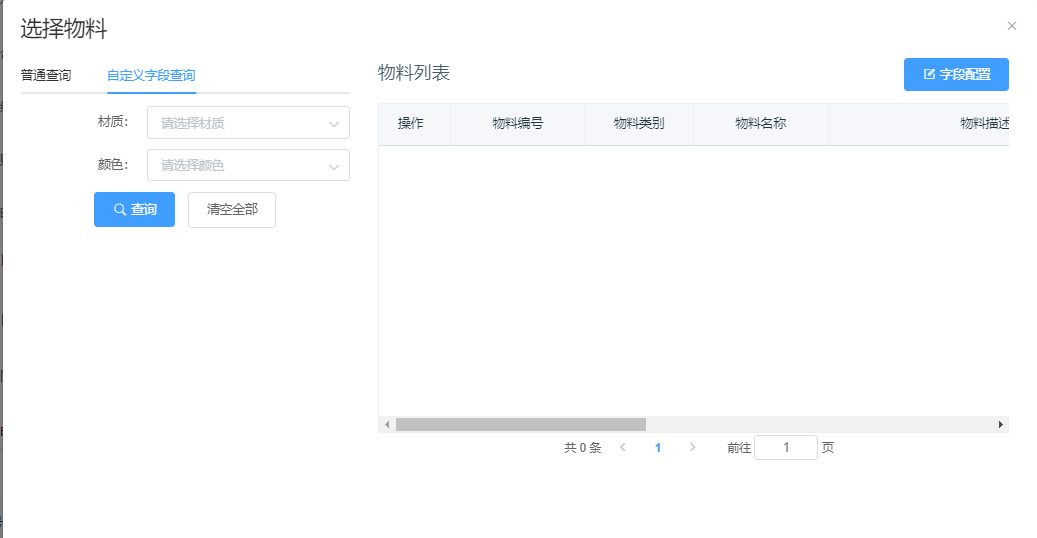Go to the previous page arrow

(623, 448)
